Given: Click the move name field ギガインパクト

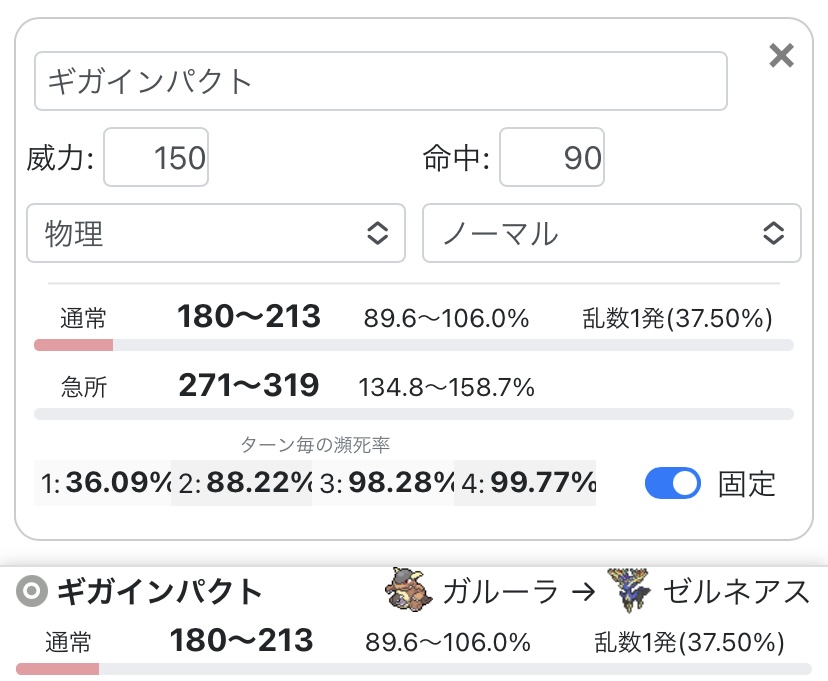Looking at the screenshot, I should (380, 81).
